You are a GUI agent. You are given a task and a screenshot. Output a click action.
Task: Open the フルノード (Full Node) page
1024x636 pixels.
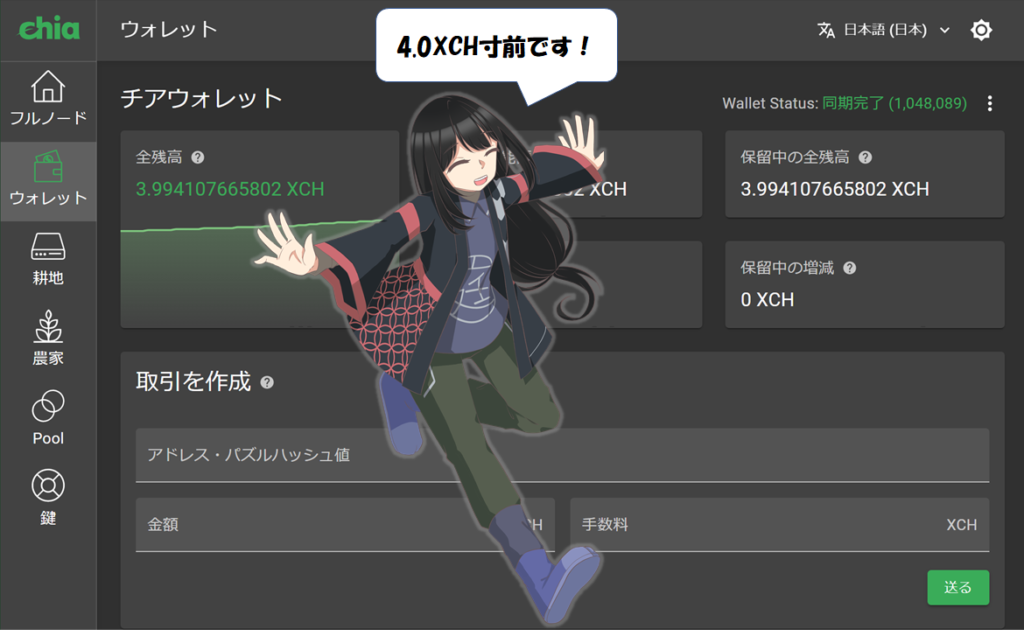tap(48, 98)
